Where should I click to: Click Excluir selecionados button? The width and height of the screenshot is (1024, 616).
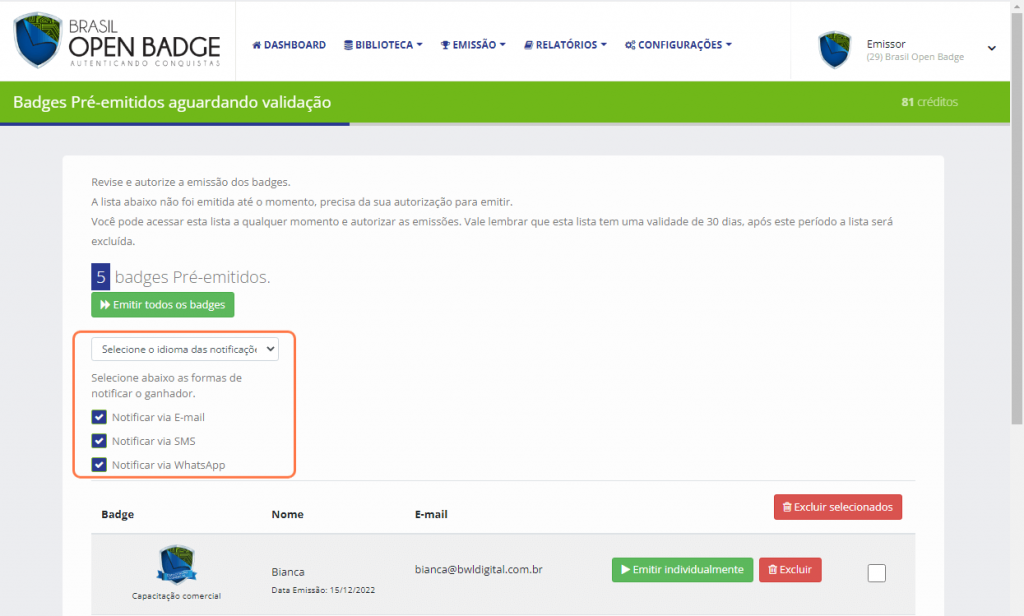838,507
